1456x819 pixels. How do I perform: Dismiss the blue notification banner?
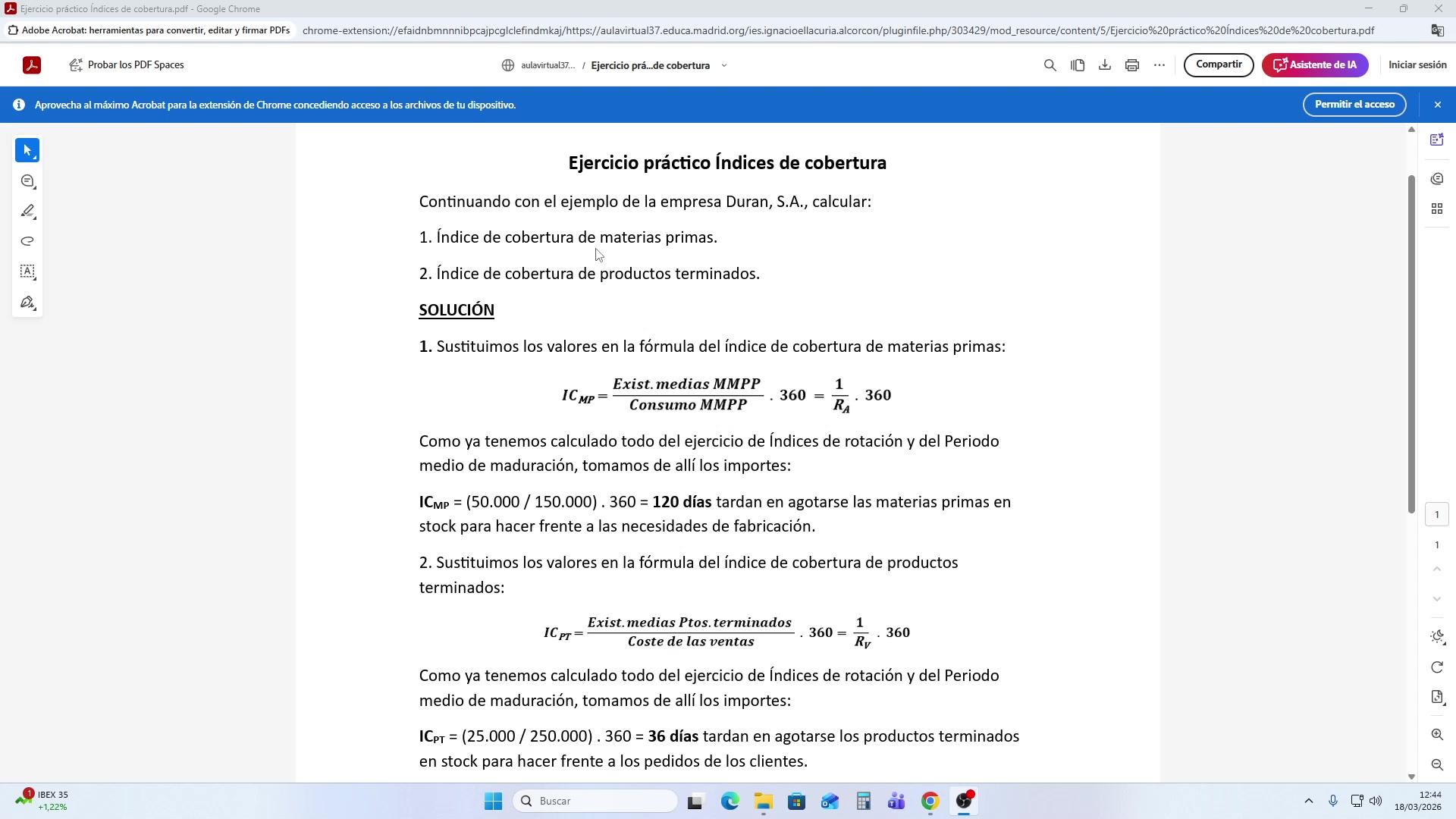tap(1437, 105)
